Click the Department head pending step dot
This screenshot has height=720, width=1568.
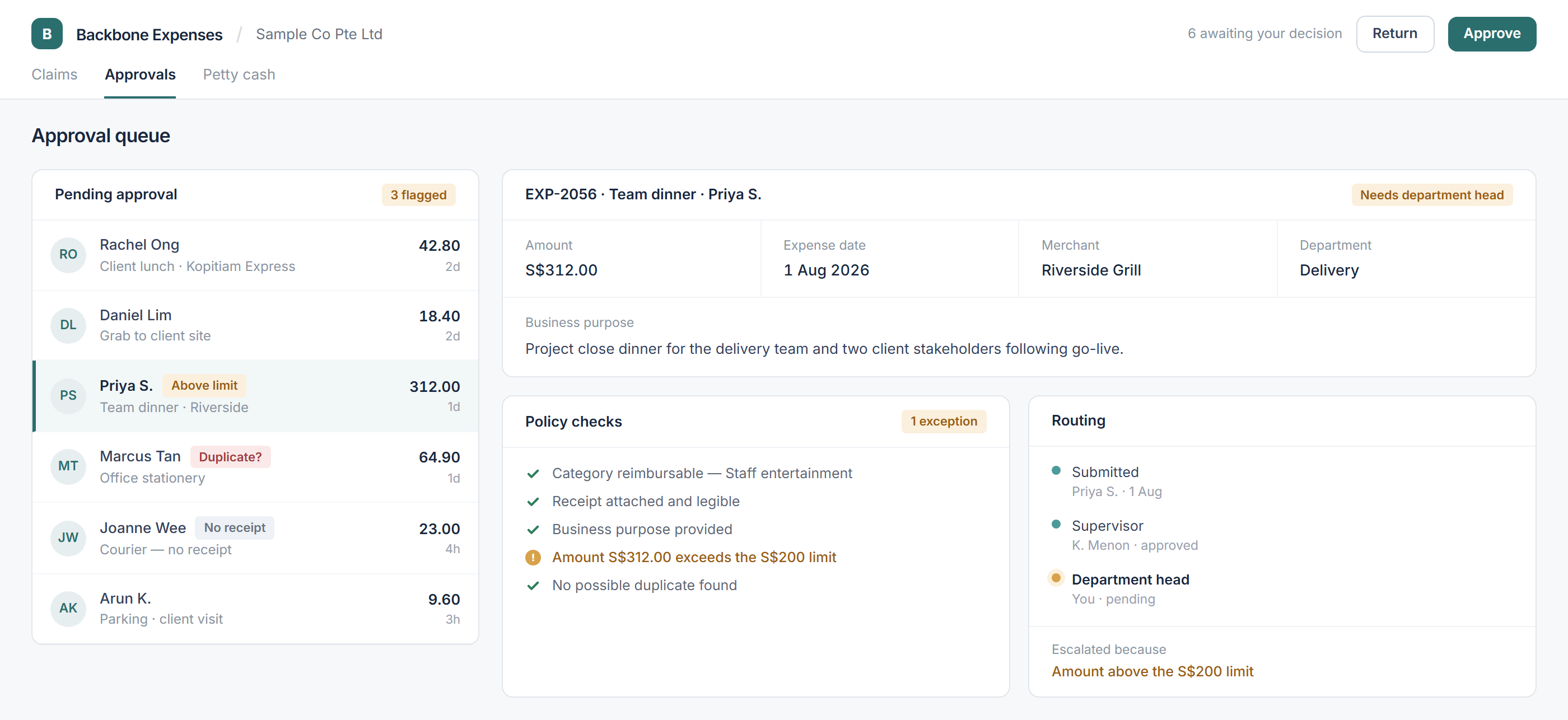(x=1056, y=578)
